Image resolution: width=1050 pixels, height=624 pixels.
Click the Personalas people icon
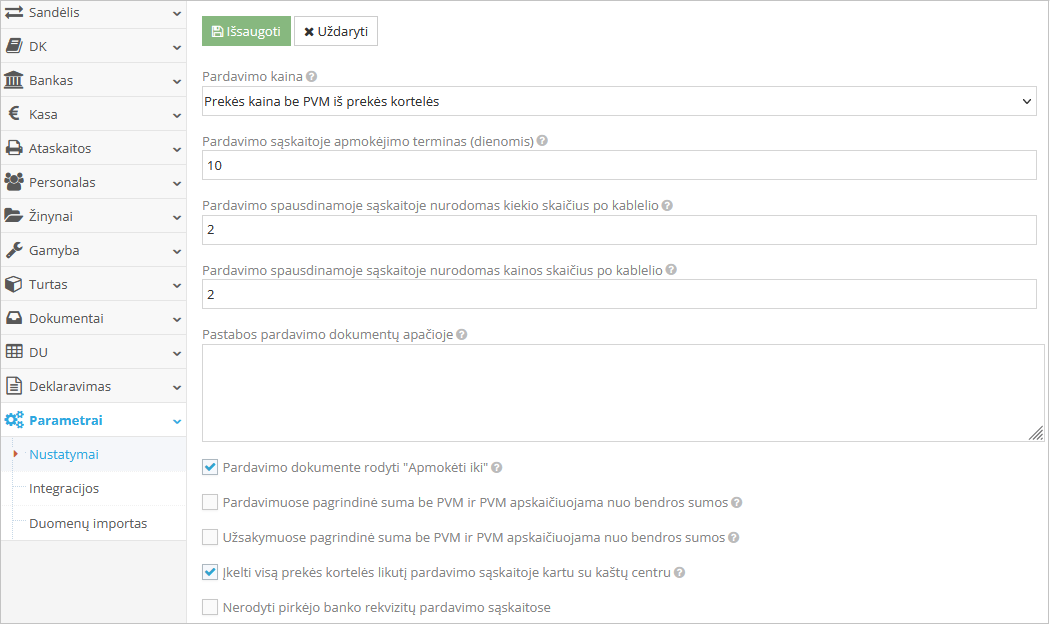click(17, 182)
